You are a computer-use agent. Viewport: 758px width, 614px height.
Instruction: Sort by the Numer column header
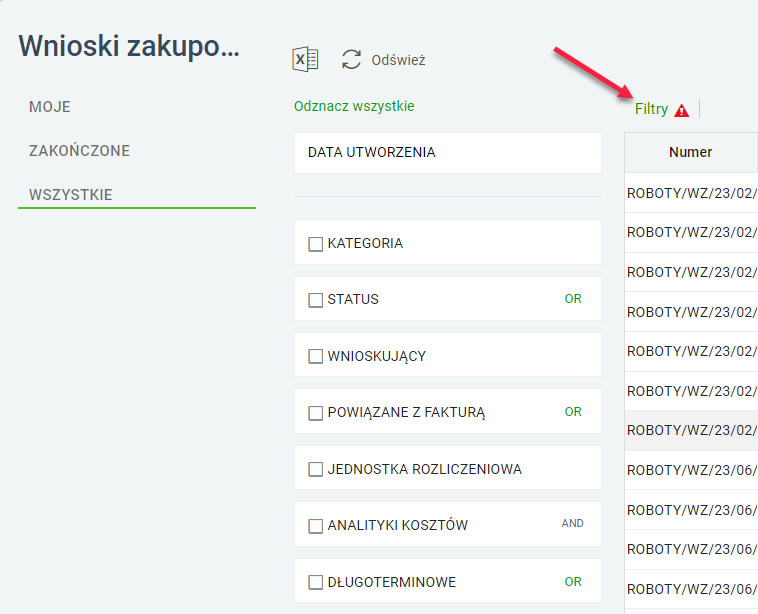click(690, 152)
